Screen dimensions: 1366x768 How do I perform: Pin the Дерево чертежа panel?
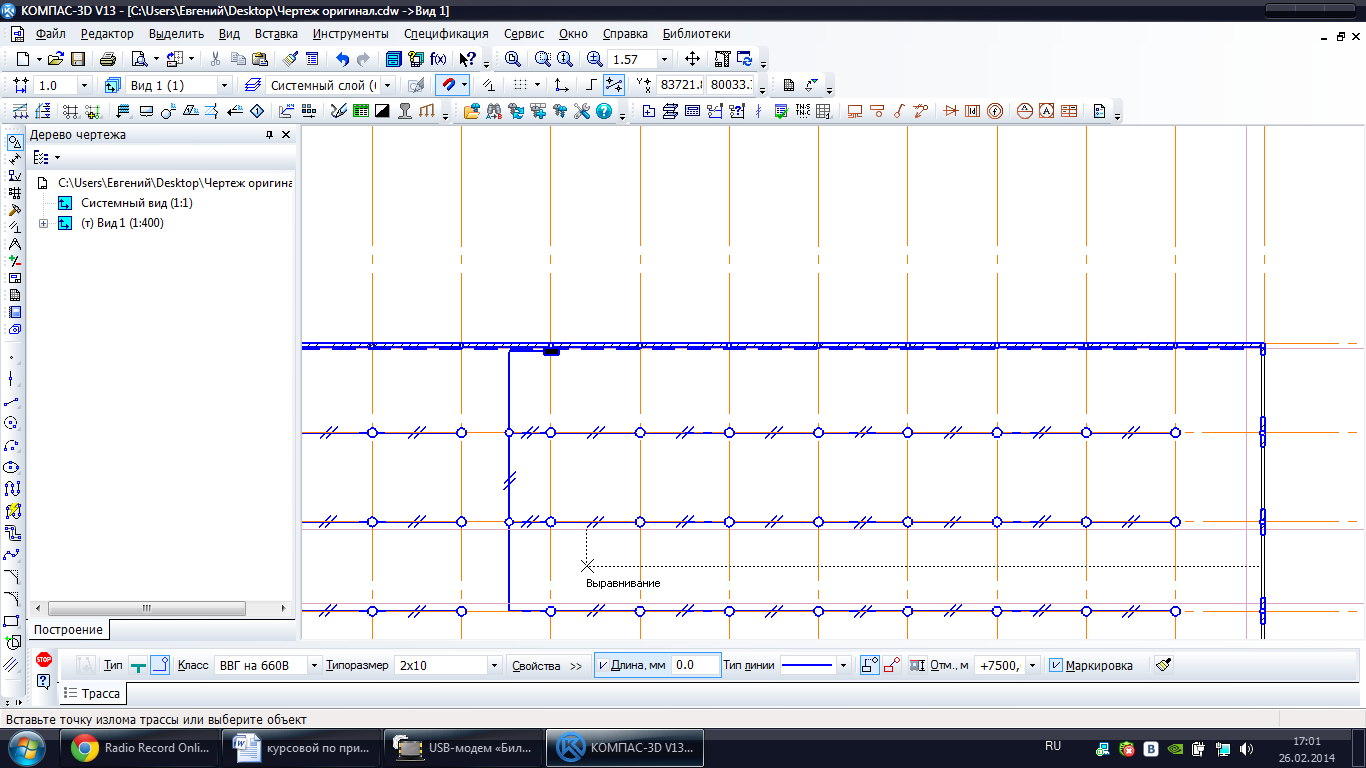(269, 135)
